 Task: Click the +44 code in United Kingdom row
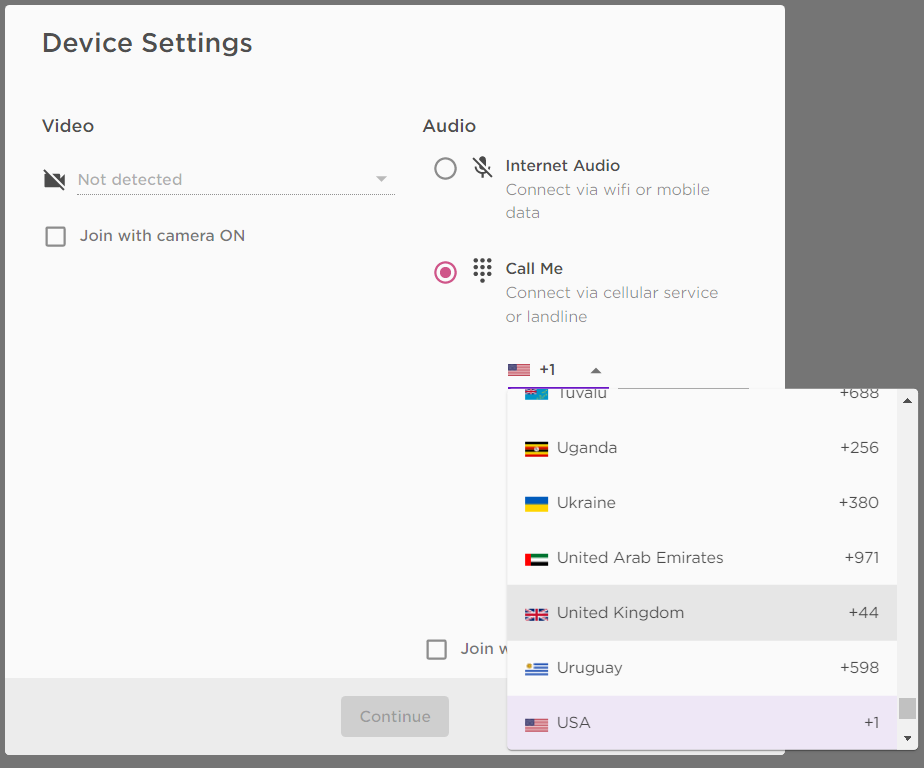pos(863,613)
